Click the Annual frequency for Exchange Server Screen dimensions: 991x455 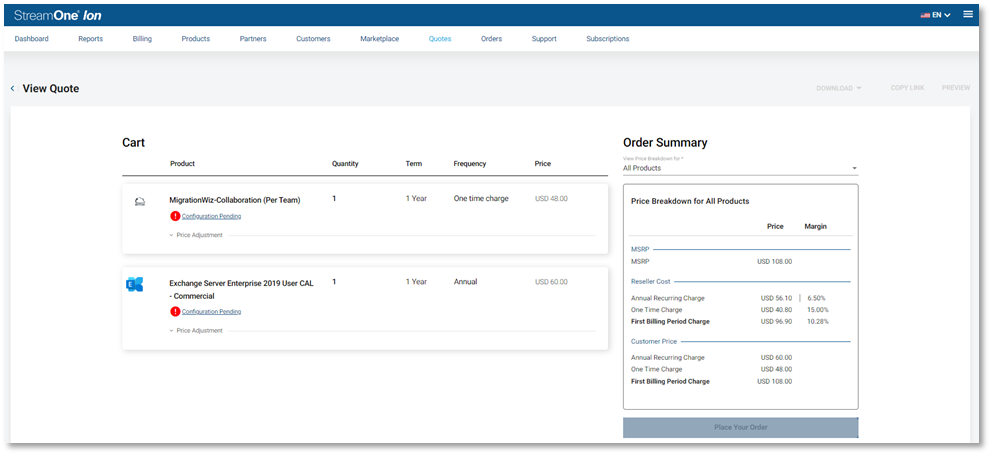465,282
